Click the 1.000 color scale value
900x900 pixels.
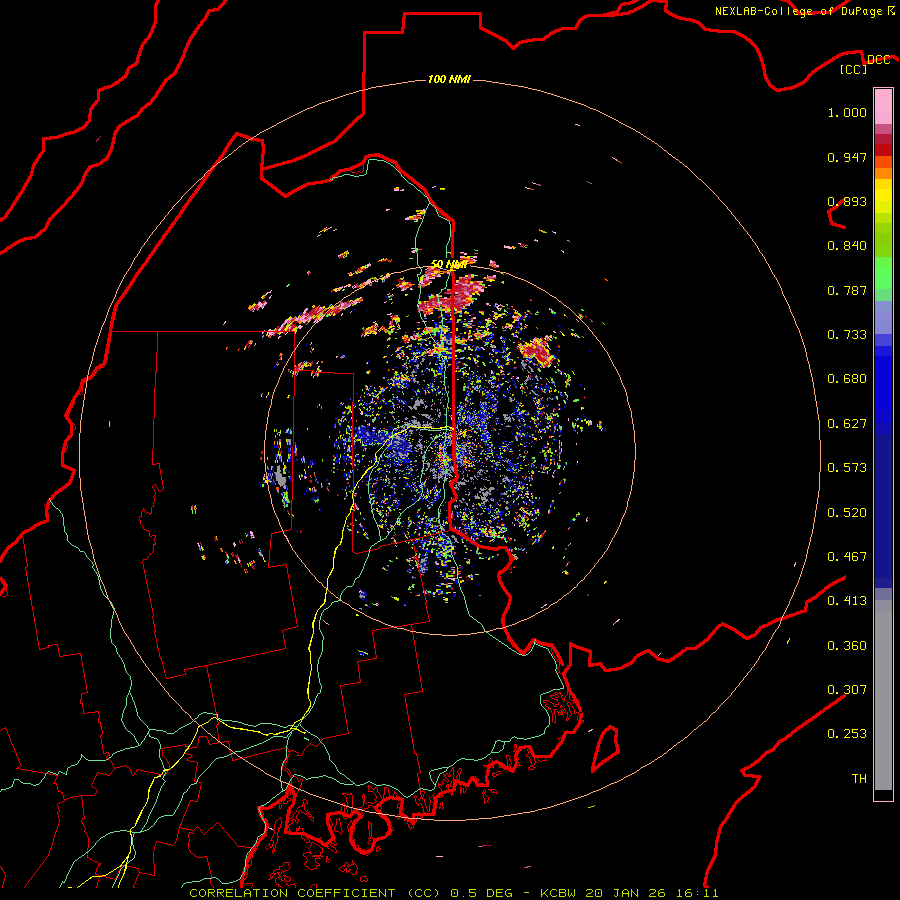tap(847, 112)
